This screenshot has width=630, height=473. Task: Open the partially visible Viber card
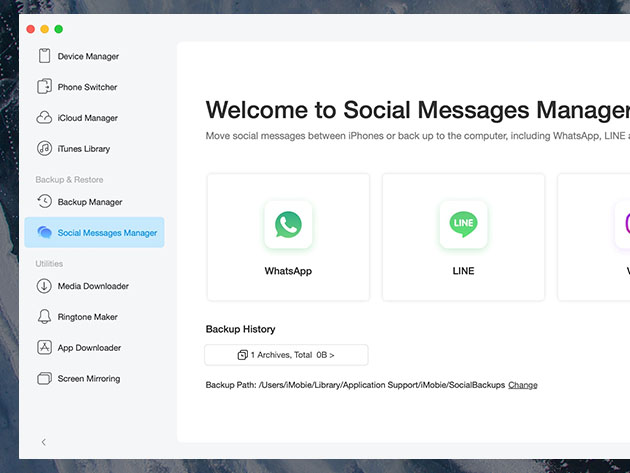(x=594, y=237)
